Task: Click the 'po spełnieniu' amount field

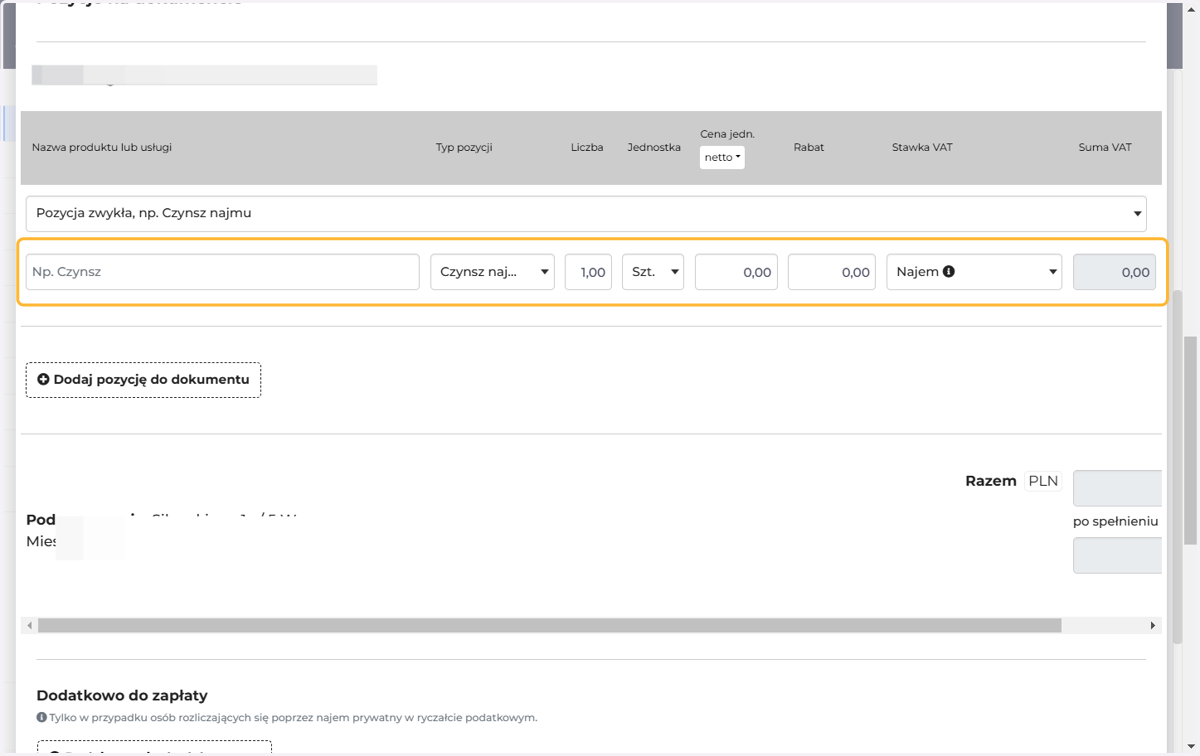Action: (1117, 556)
